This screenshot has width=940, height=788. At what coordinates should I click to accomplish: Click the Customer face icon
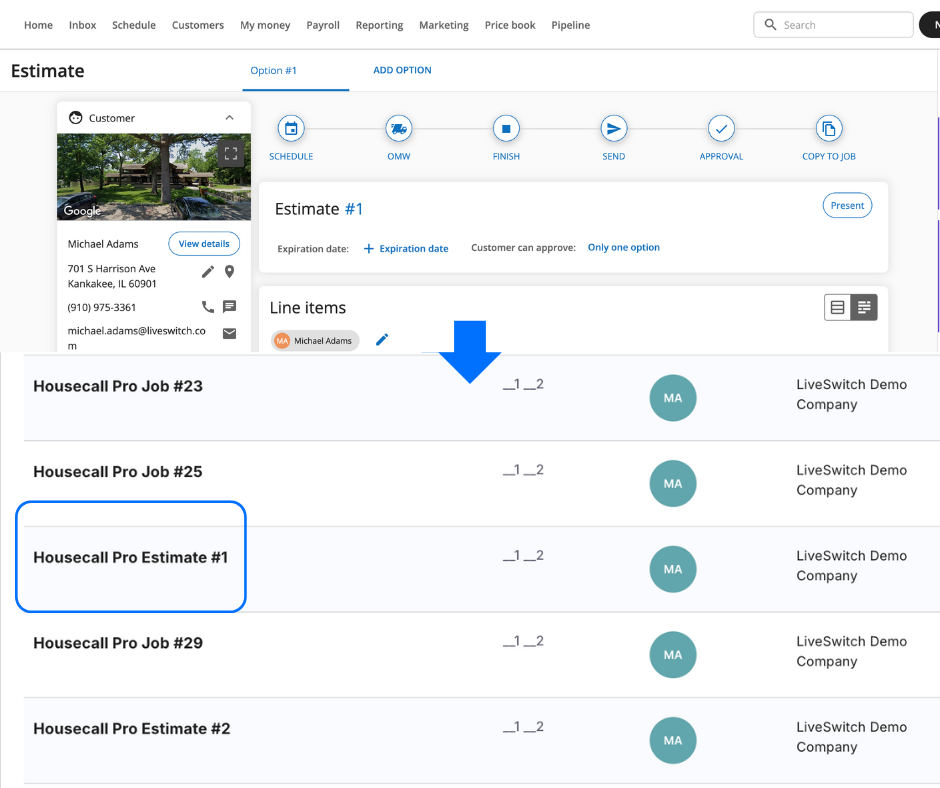76,118
